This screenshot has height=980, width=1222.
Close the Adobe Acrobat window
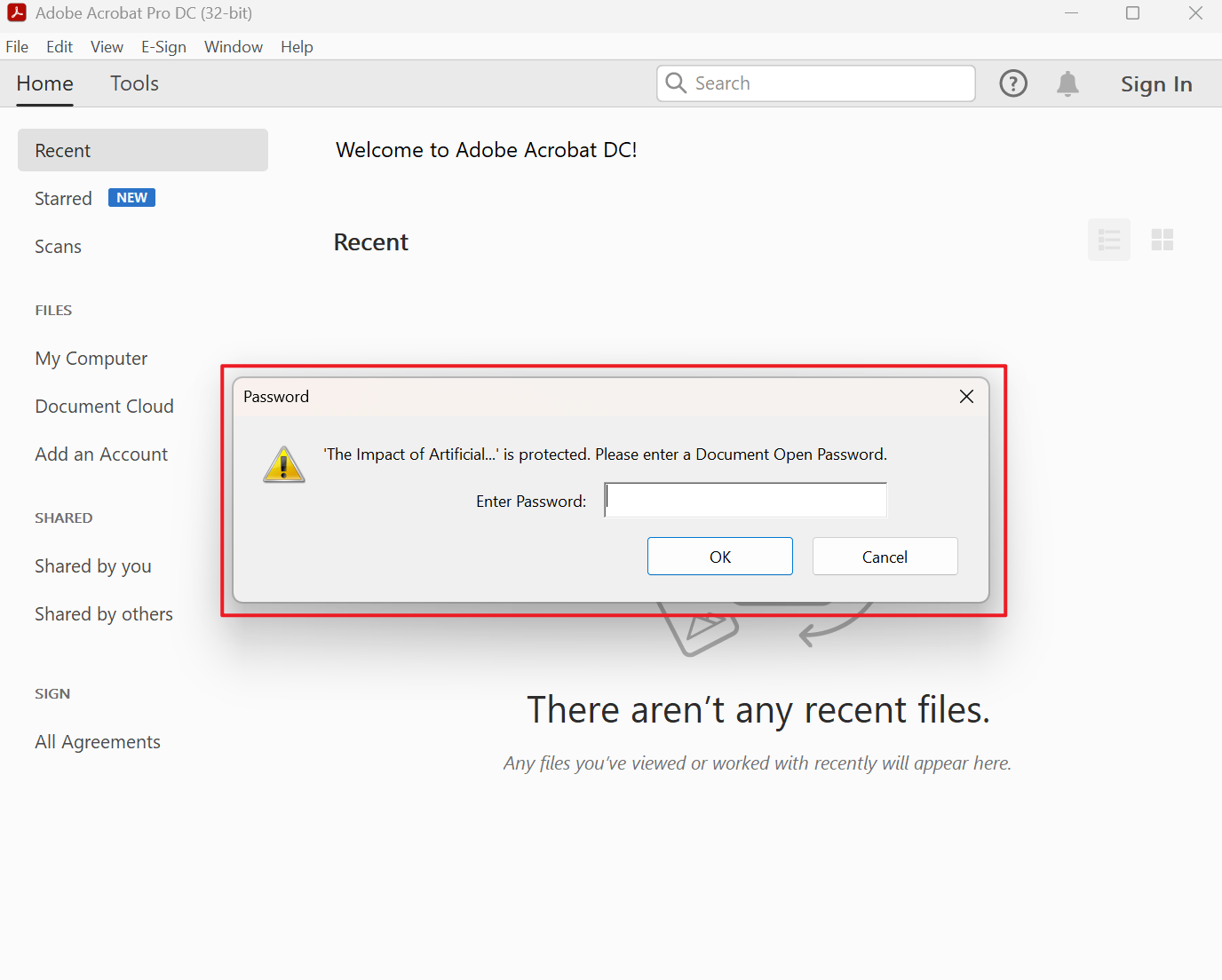1196,12
